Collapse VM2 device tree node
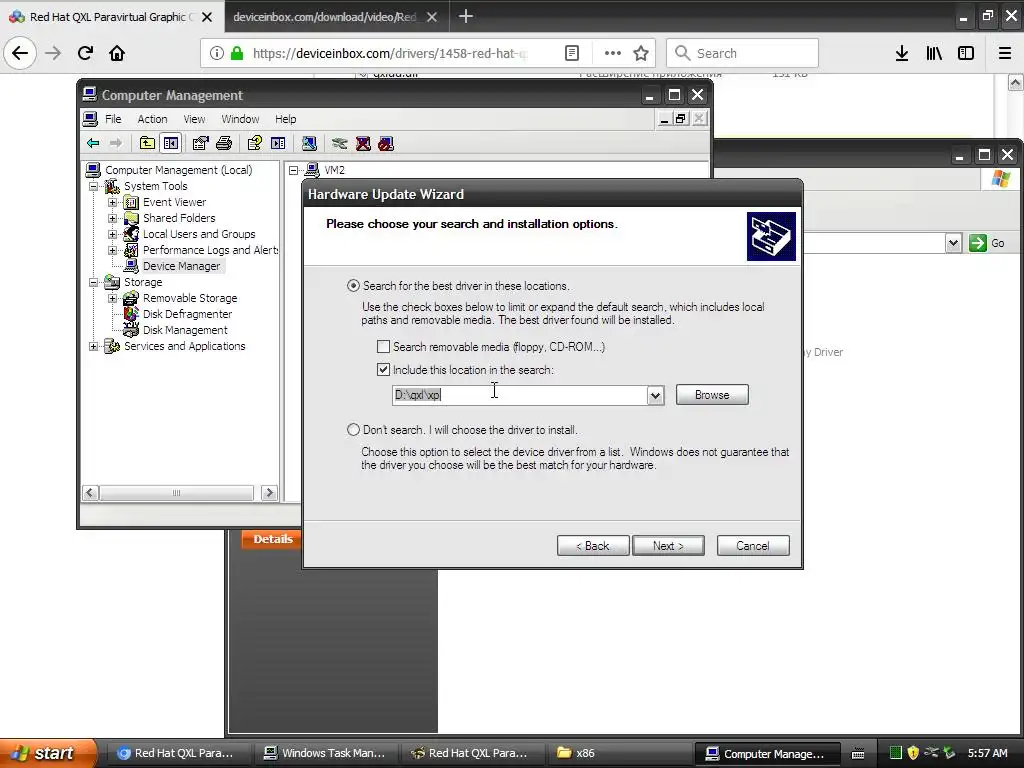Screen dimensions: 1024x768 tap(294, 170)
